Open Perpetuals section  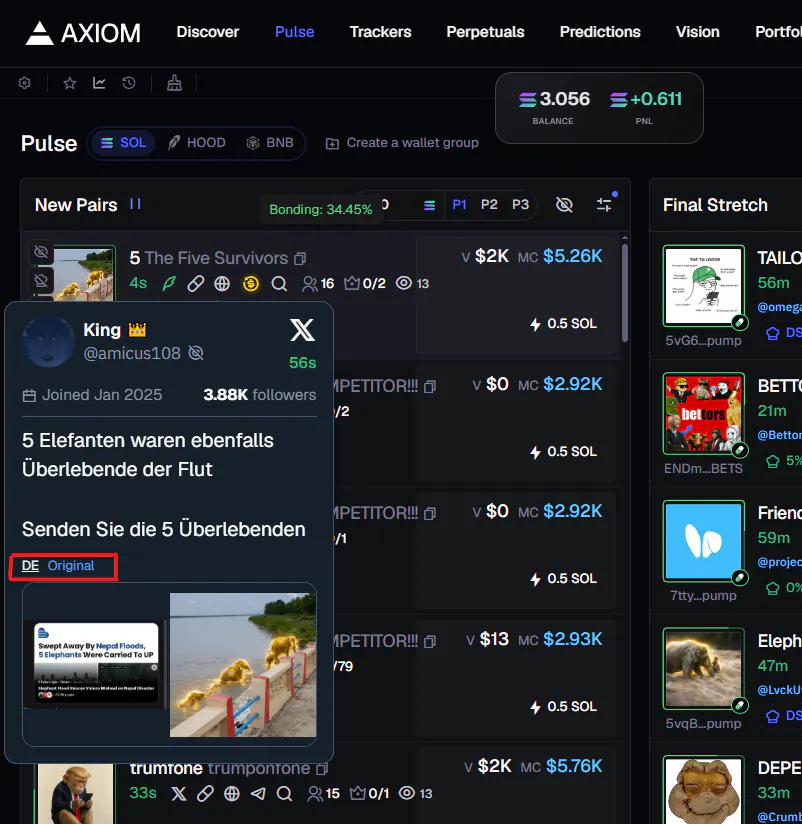pos(485,32)
